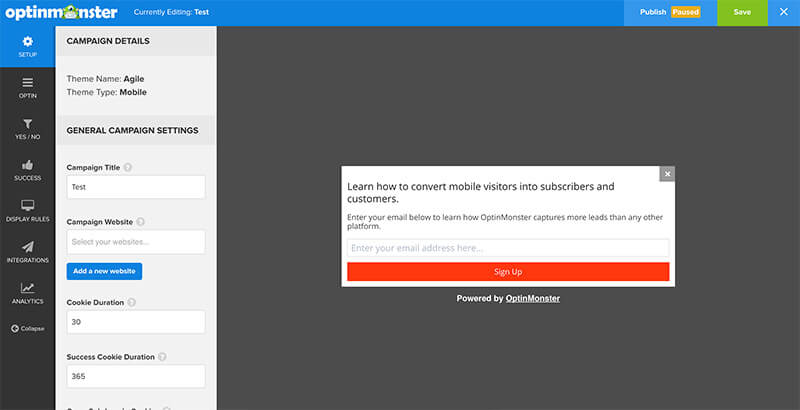
Task: Click the OptinMonster logo
Action: [x=61, y=12]
